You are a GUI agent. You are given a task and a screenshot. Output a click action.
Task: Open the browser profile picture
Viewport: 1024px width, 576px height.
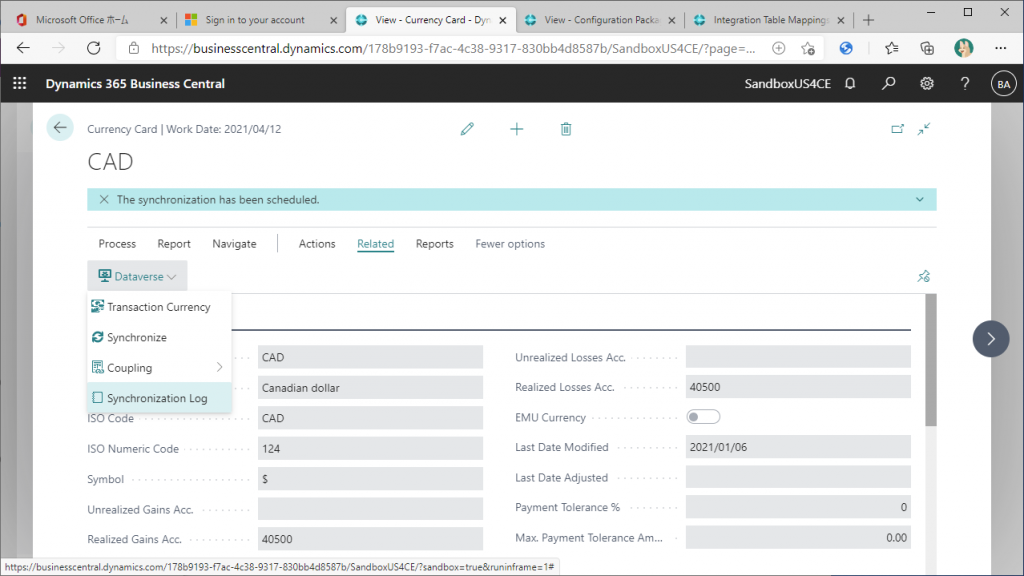[x=963, y=48]
